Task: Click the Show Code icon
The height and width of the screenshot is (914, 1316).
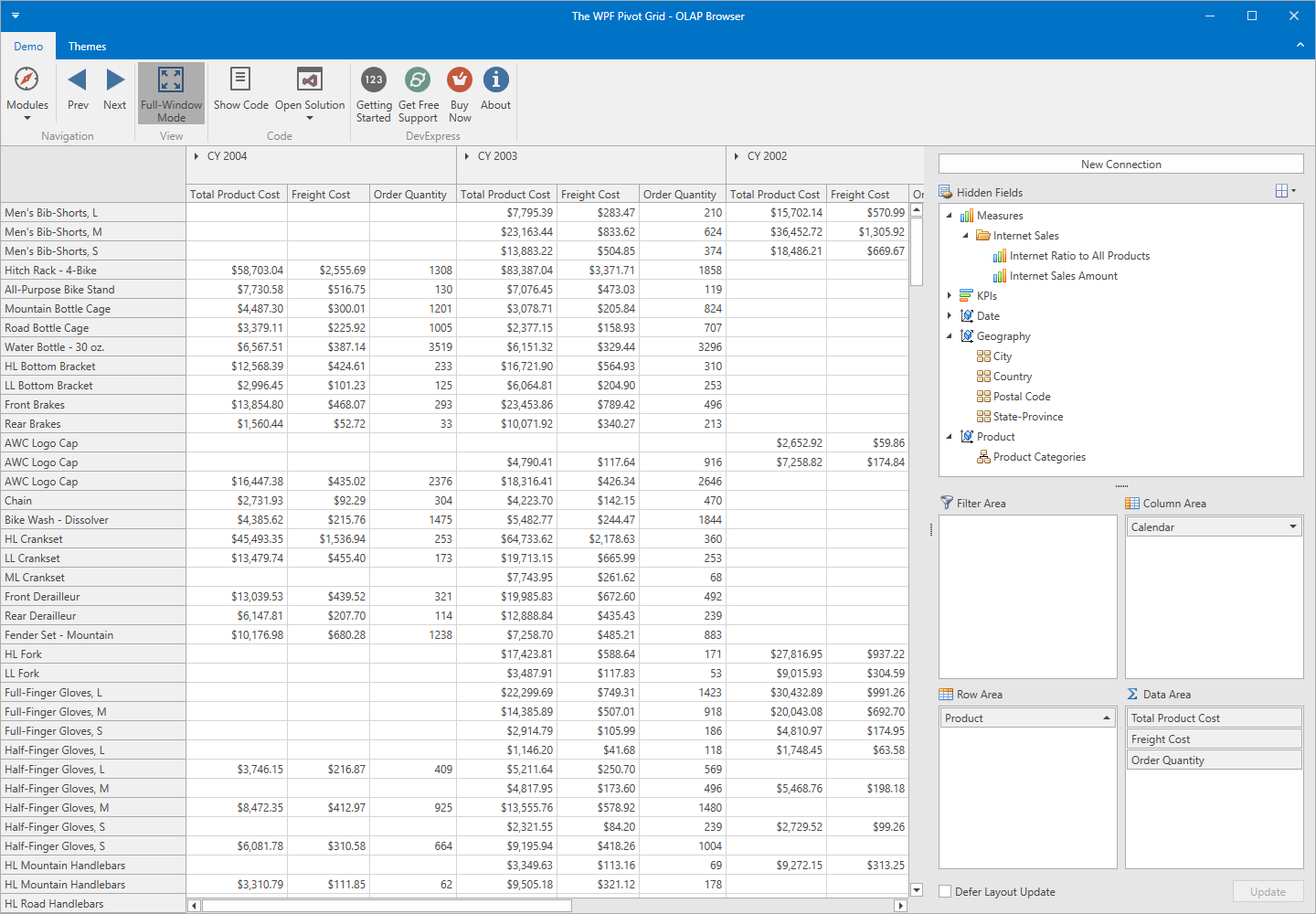Action: click(x=240, y=80)
